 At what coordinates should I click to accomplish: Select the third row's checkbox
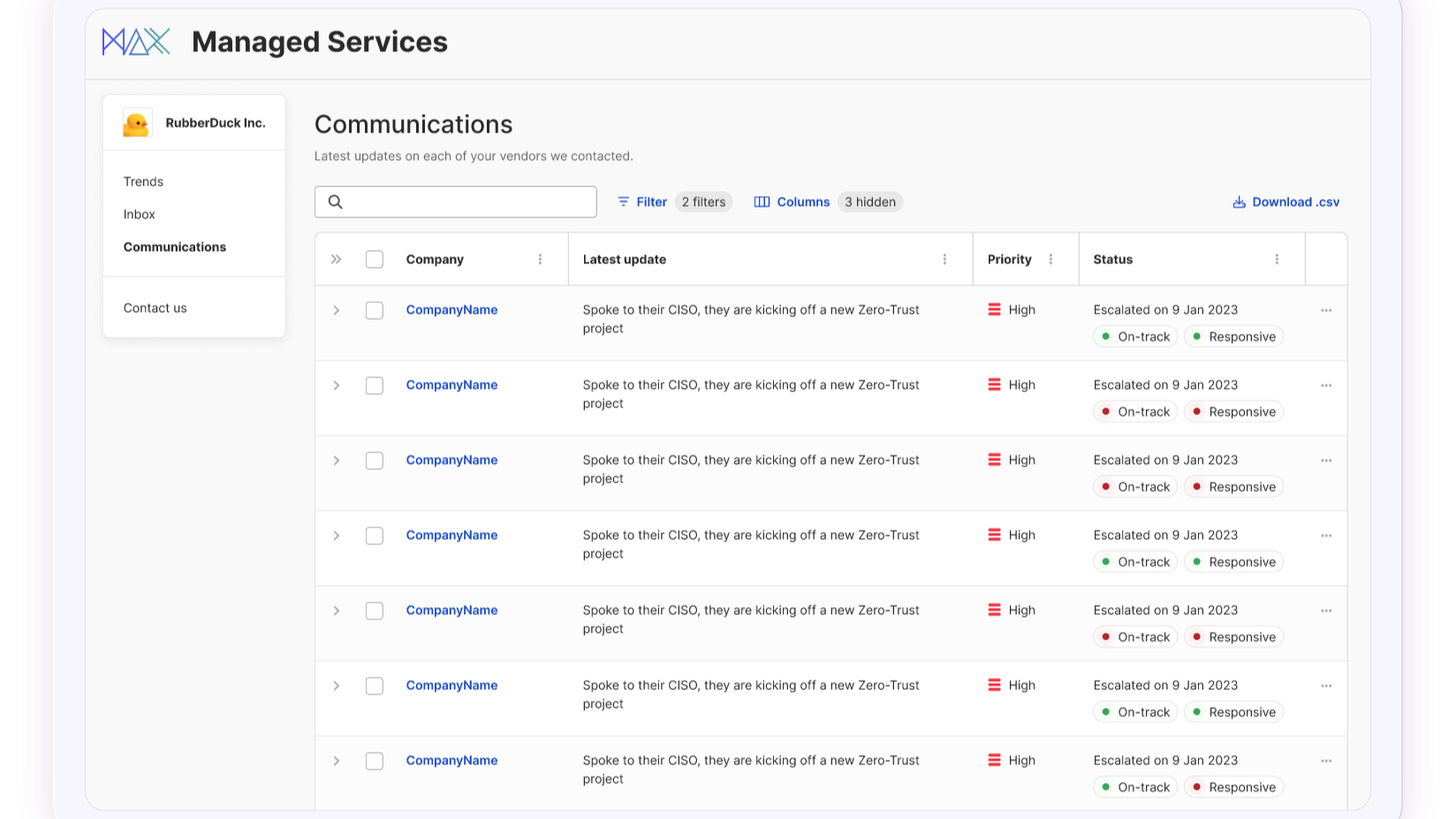click(x=375, y=461)
